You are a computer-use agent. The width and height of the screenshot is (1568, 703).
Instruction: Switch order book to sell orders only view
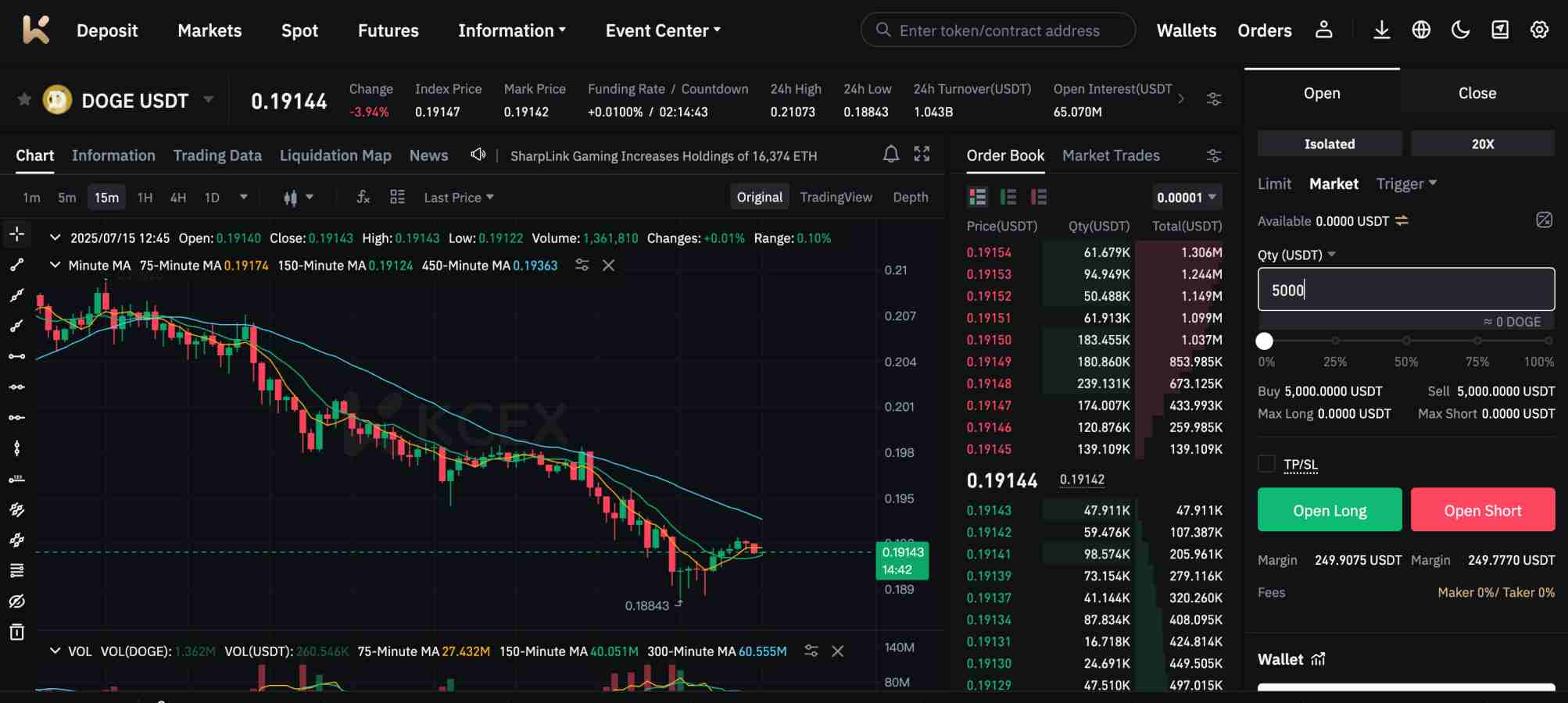click(x=1038, y=197)
